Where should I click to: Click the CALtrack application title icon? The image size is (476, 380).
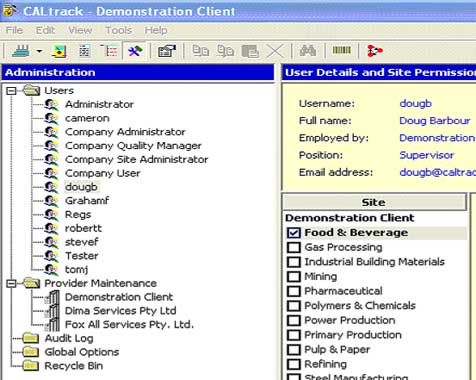coord(10,10)
